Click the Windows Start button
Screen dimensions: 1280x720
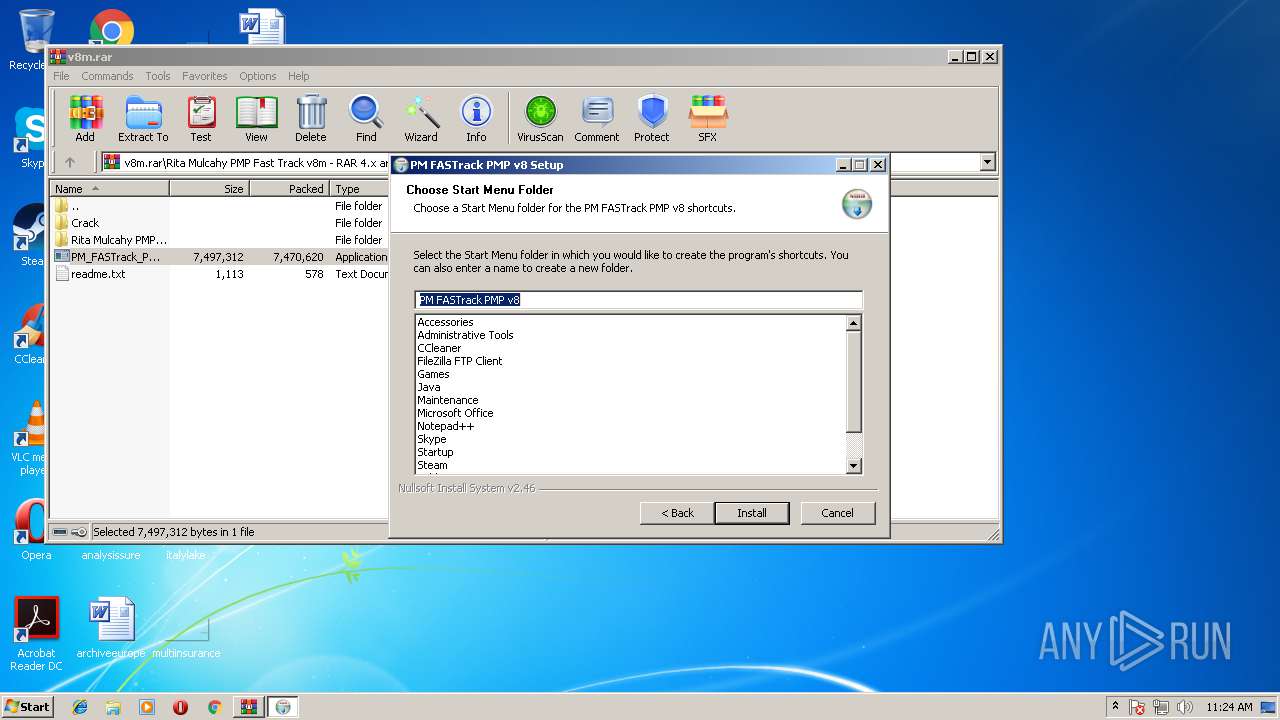27,707
